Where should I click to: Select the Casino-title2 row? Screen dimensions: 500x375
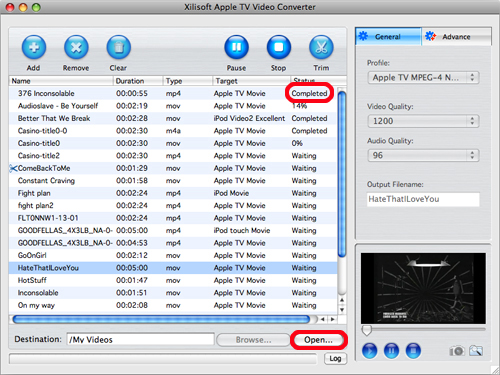click(x=173, y=156)
